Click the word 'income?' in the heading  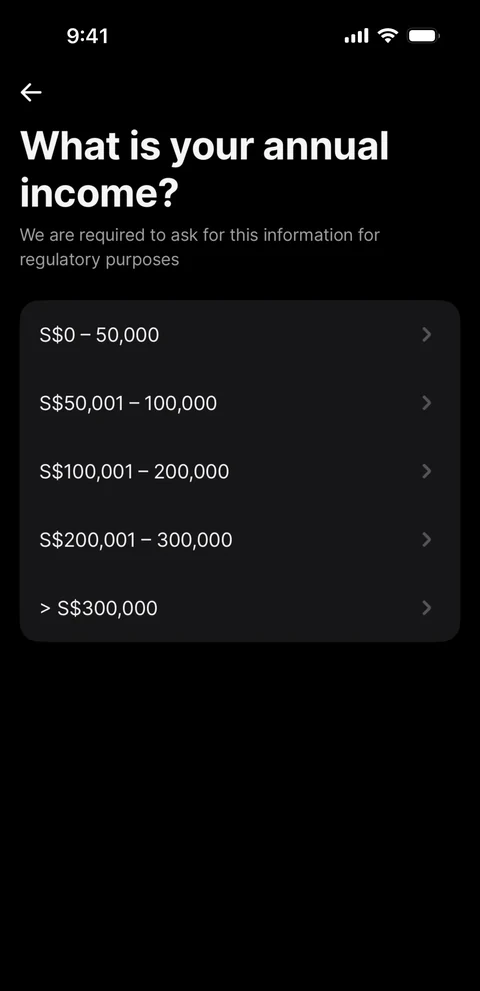[x=99, y=193]
